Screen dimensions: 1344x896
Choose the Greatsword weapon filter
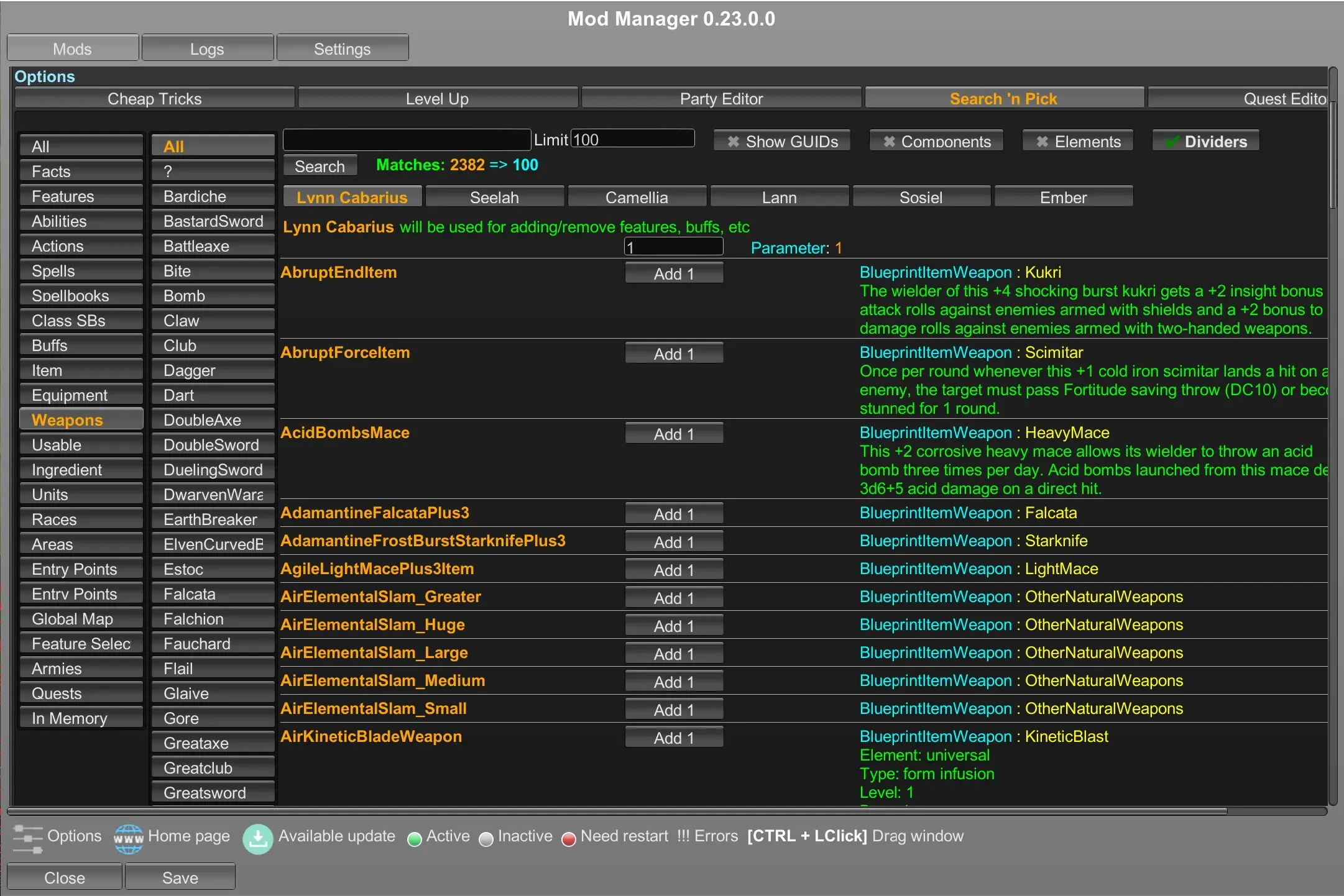coord(213,793)
